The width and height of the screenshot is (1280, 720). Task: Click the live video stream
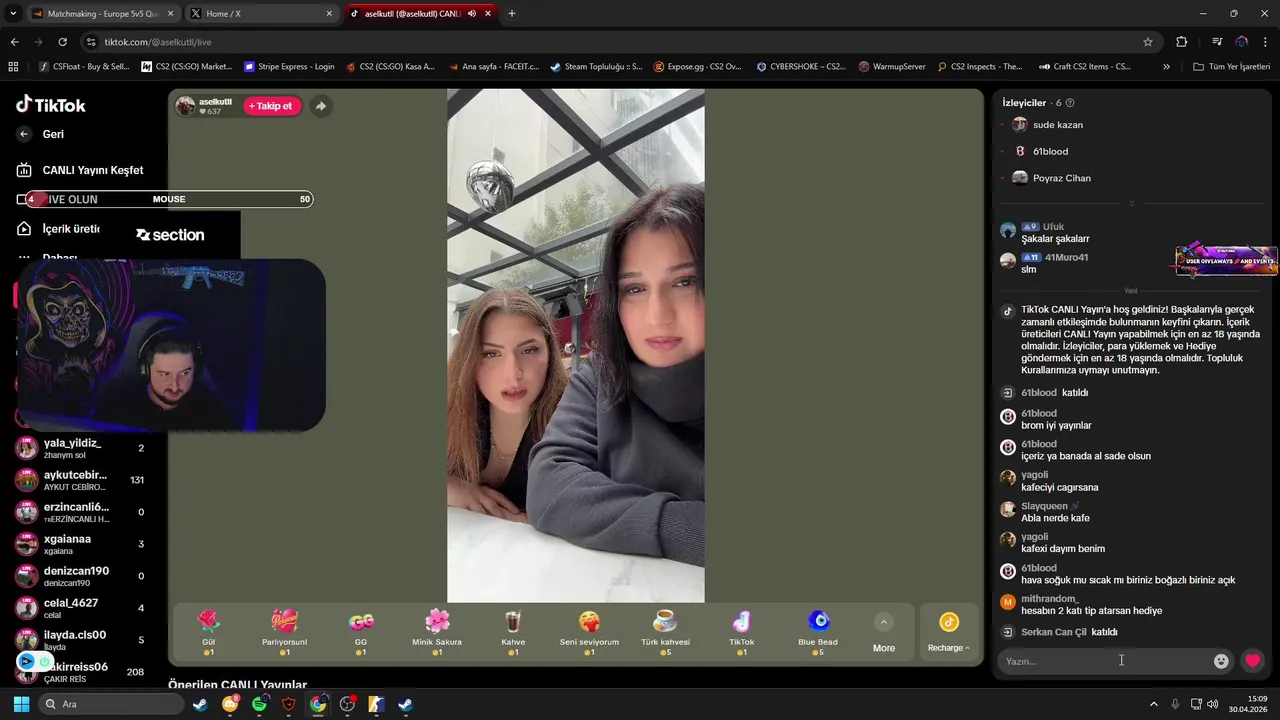tap(576, 345)
